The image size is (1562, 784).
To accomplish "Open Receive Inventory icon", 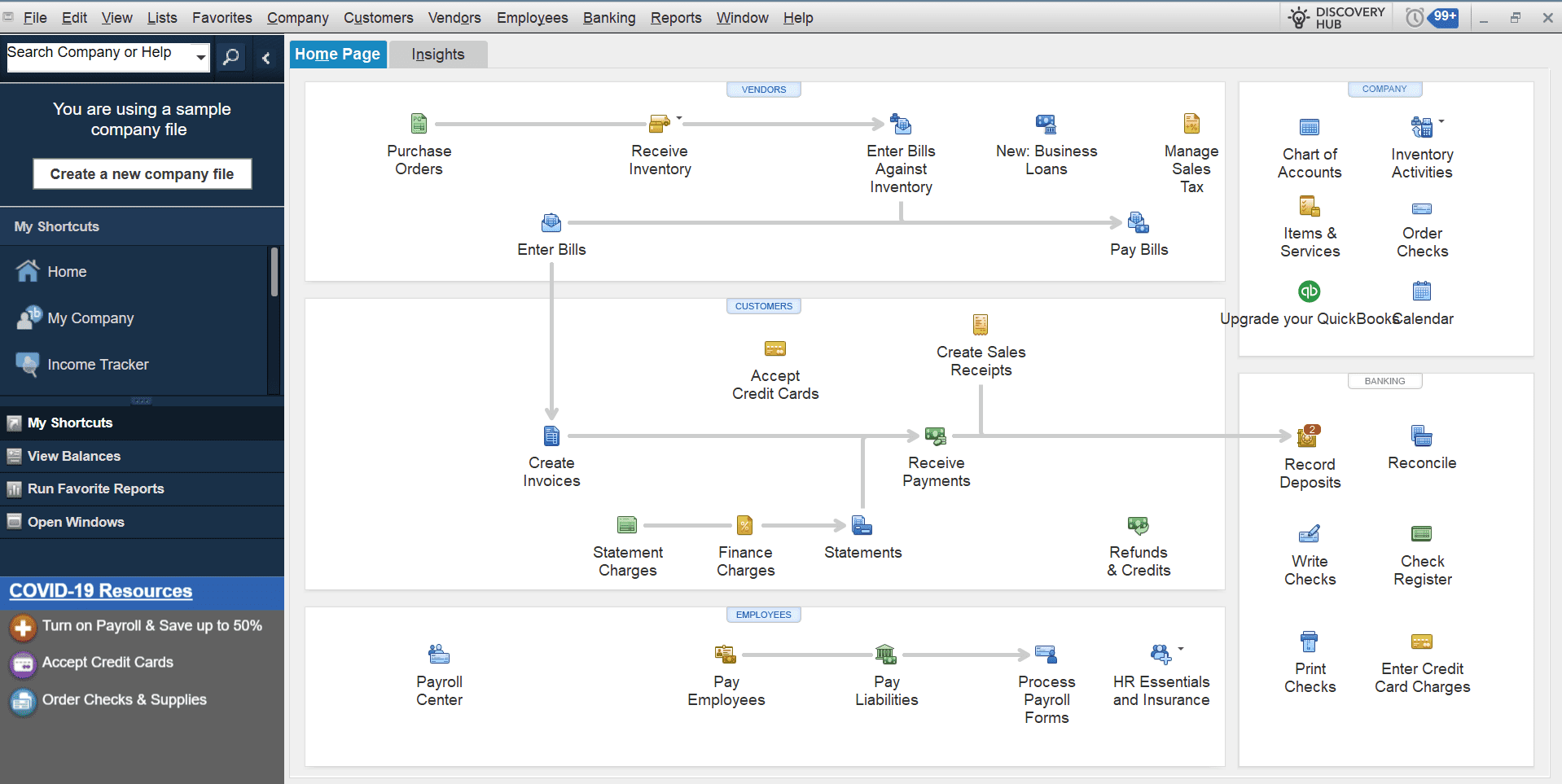I will (x=660, y=124).
